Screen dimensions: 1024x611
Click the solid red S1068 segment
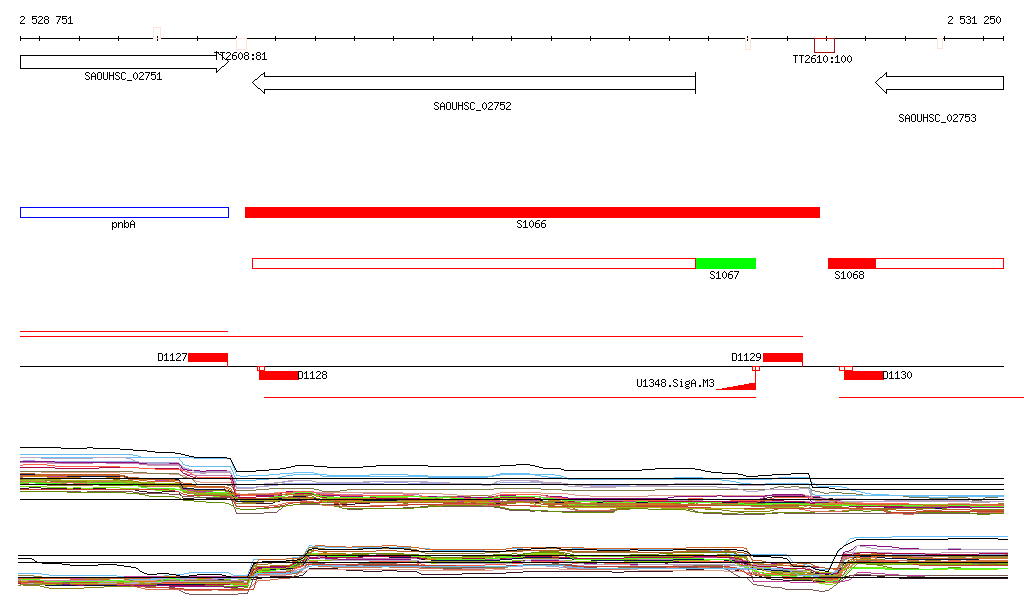(852, 264)
